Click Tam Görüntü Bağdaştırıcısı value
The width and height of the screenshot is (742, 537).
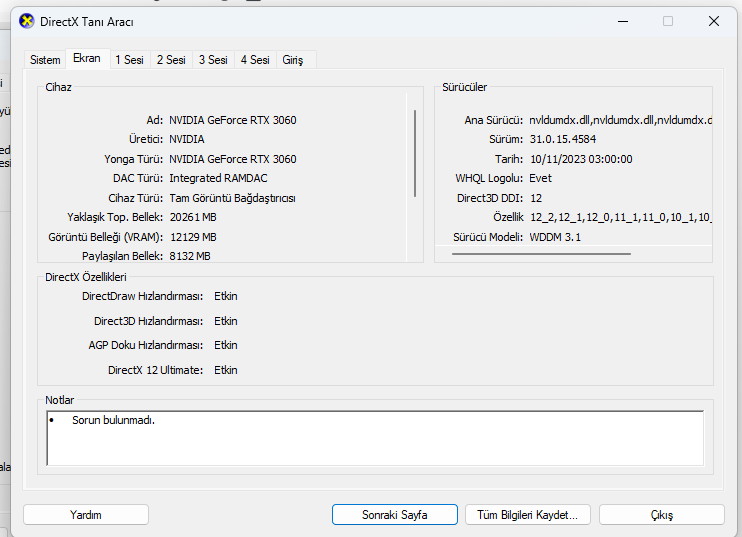click(232, 198)
